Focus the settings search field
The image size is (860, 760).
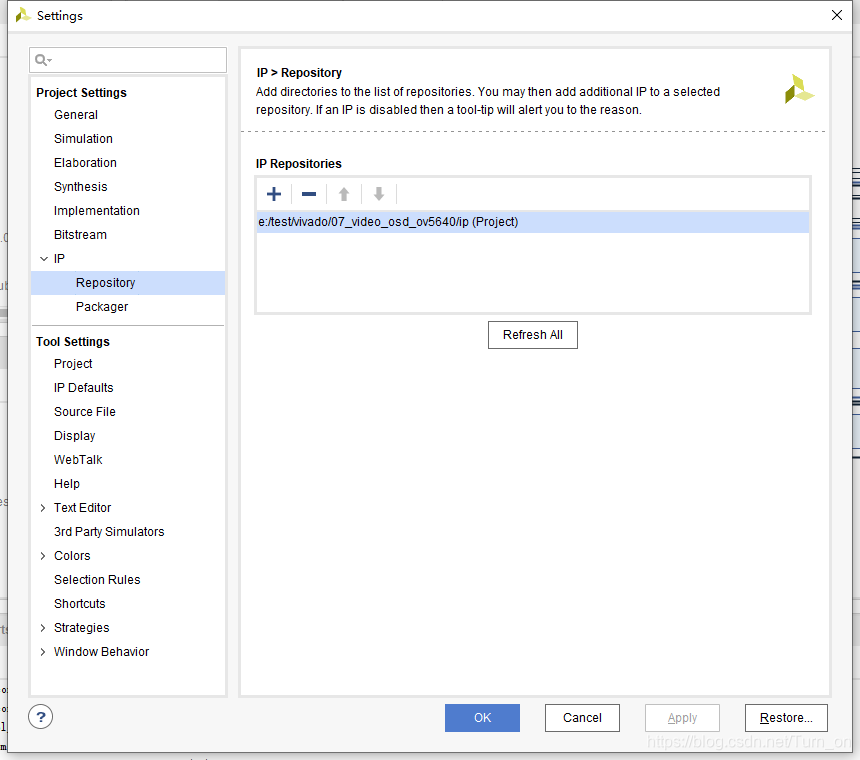[x=128, y=60]
